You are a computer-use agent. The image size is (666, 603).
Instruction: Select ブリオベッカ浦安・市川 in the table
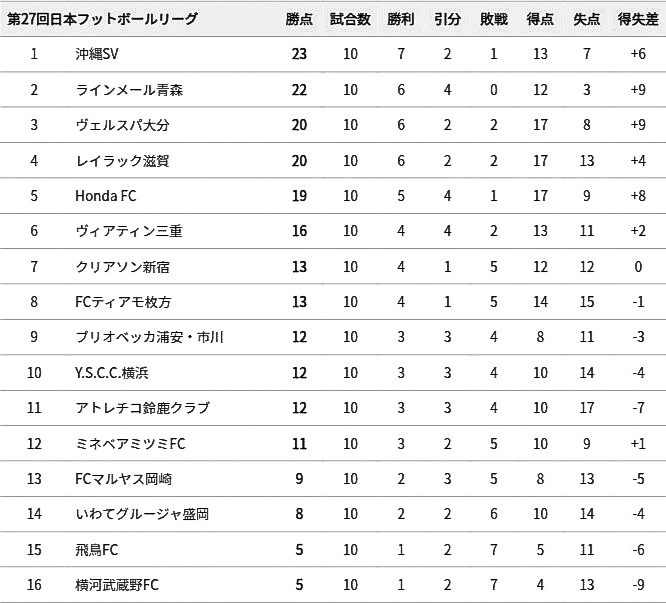point(149,337)
